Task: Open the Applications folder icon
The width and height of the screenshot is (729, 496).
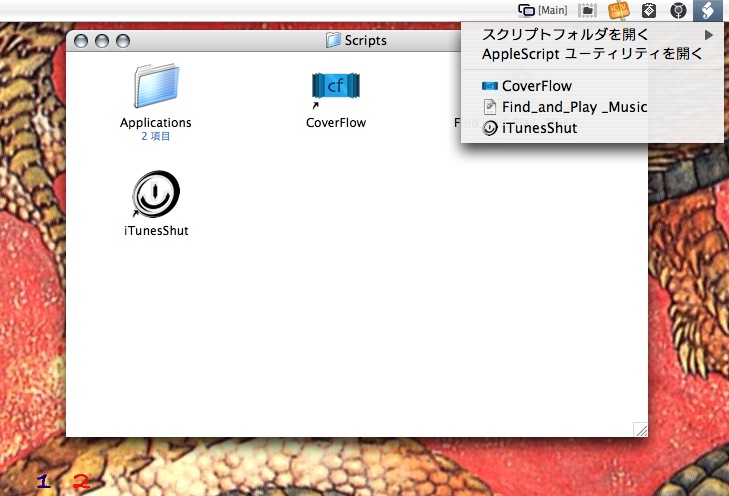Action: 157,86
